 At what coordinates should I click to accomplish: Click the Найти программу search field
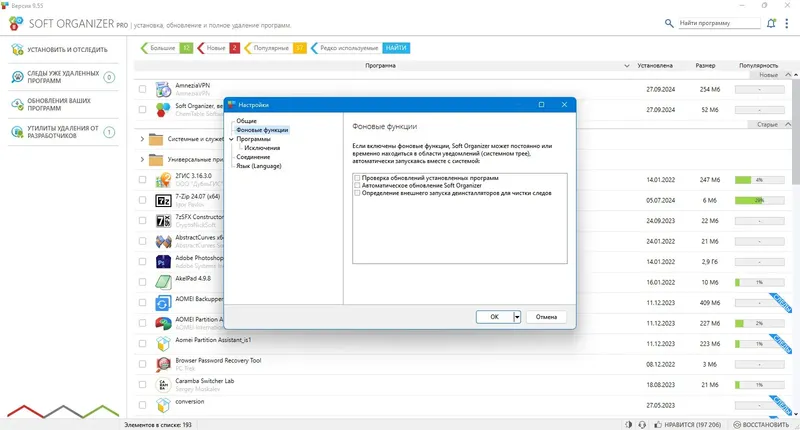coord(719,23)
